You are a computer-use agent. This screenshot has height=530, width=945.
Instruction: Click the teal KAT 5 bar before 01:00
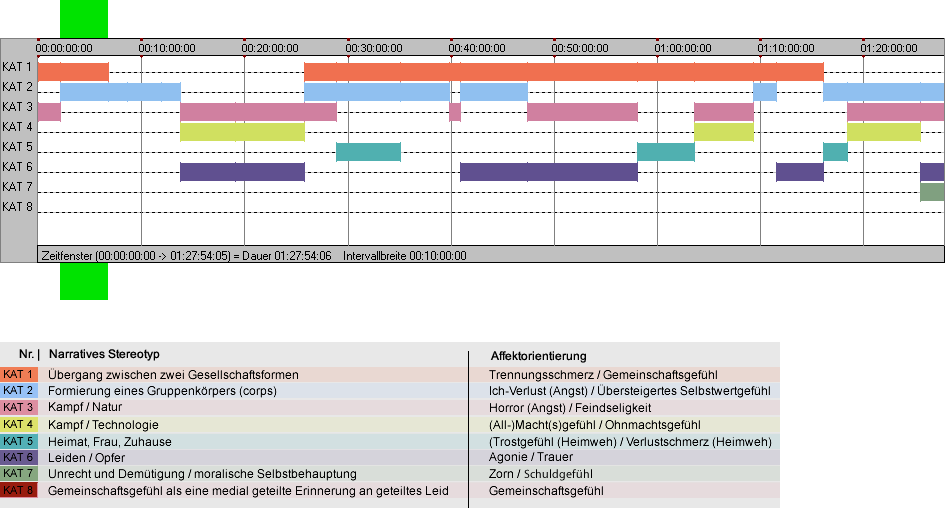(x=666, y=151)
